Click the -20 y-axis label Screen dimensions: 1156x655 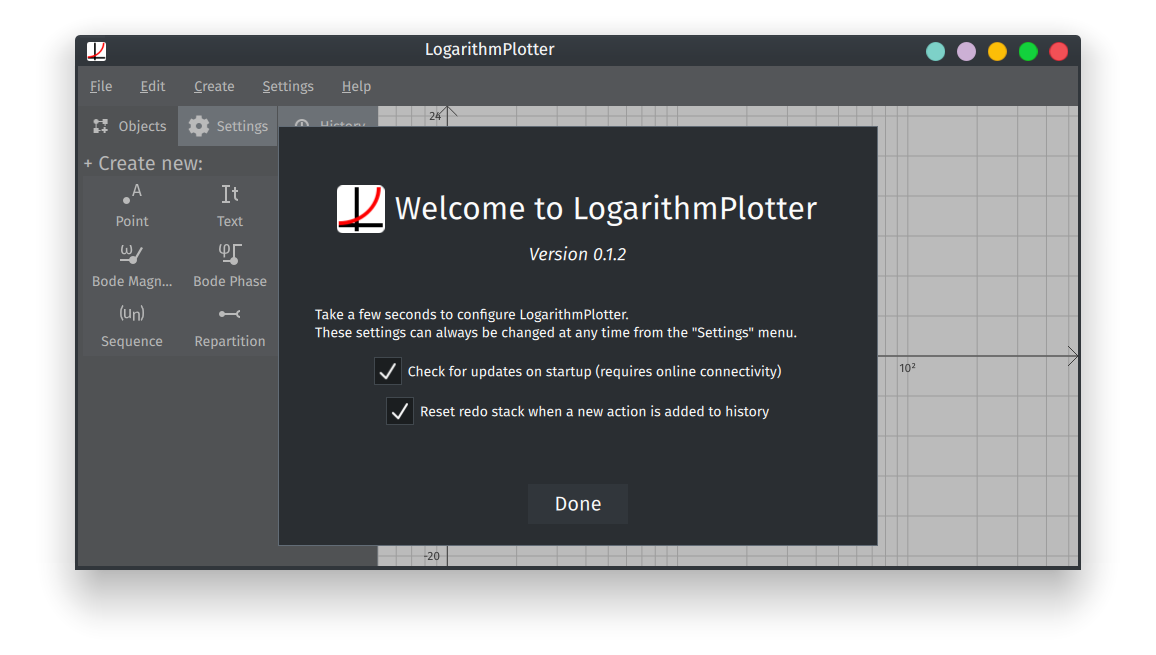(x=432, y=556)
